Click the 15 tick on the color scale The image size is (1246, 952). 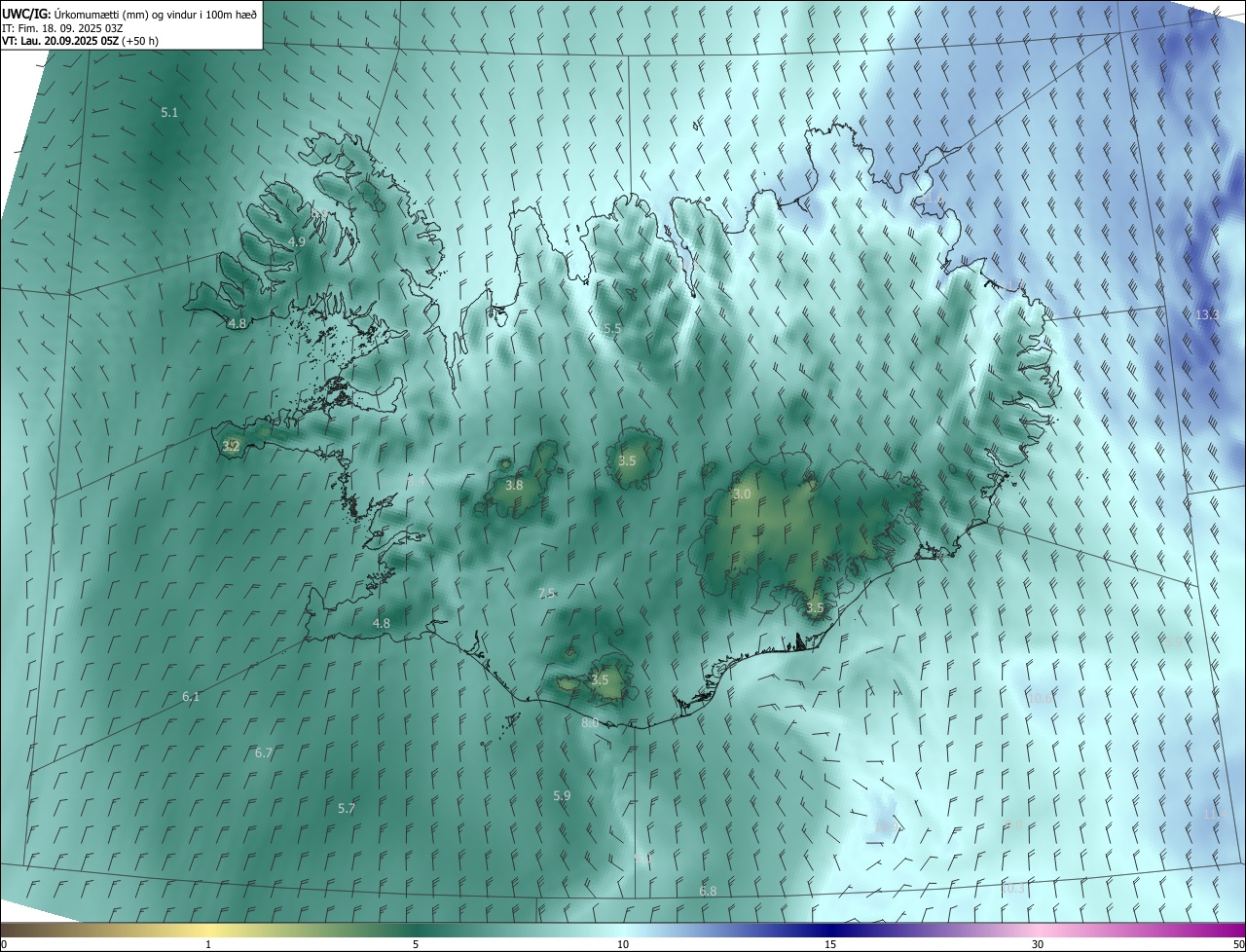click(830, 944)
